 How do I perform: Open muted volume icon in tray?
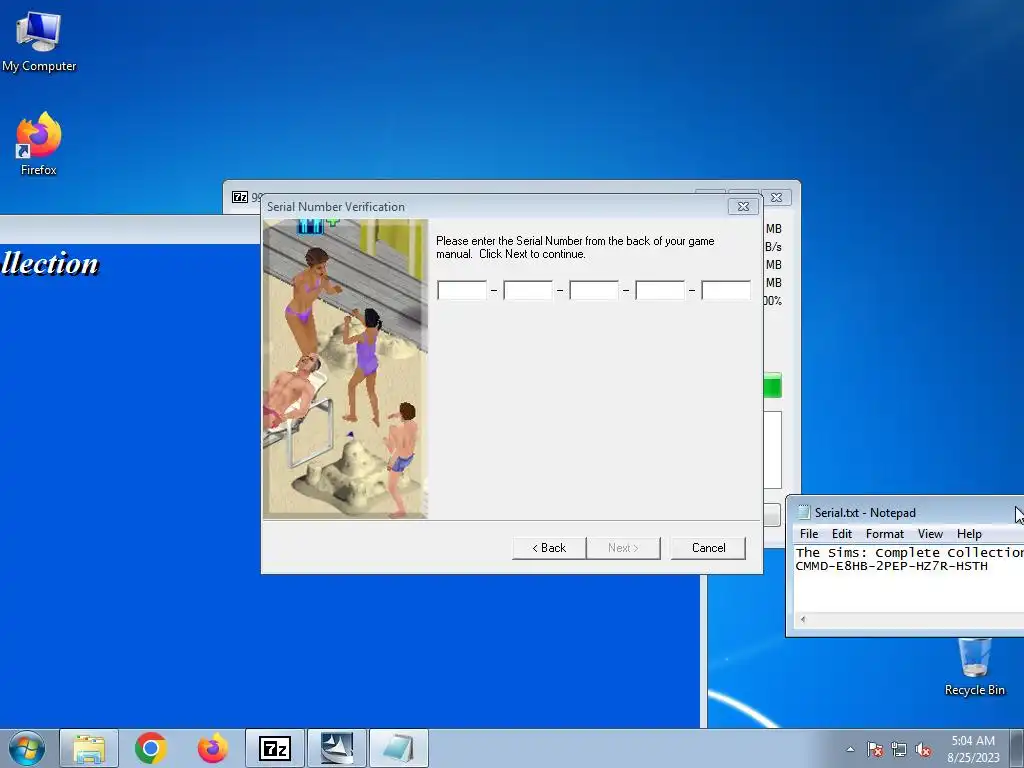pos(923,749)
